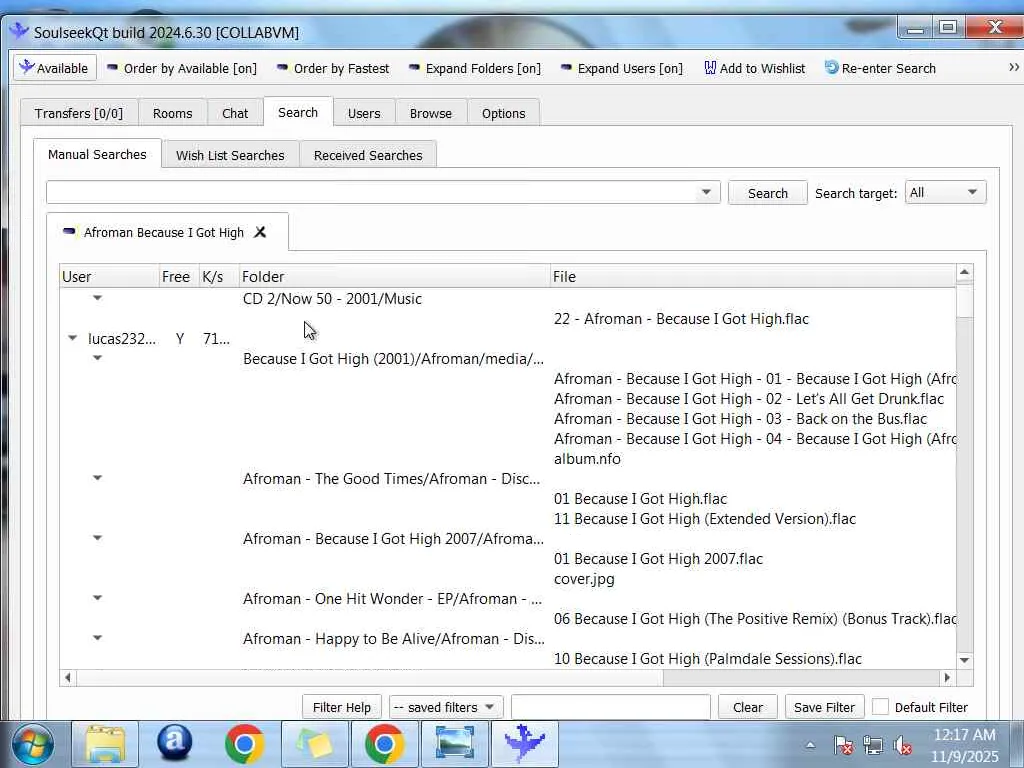Click the search query input field
The width and height of the screenshot is (1024, 768).
[370, 193]
